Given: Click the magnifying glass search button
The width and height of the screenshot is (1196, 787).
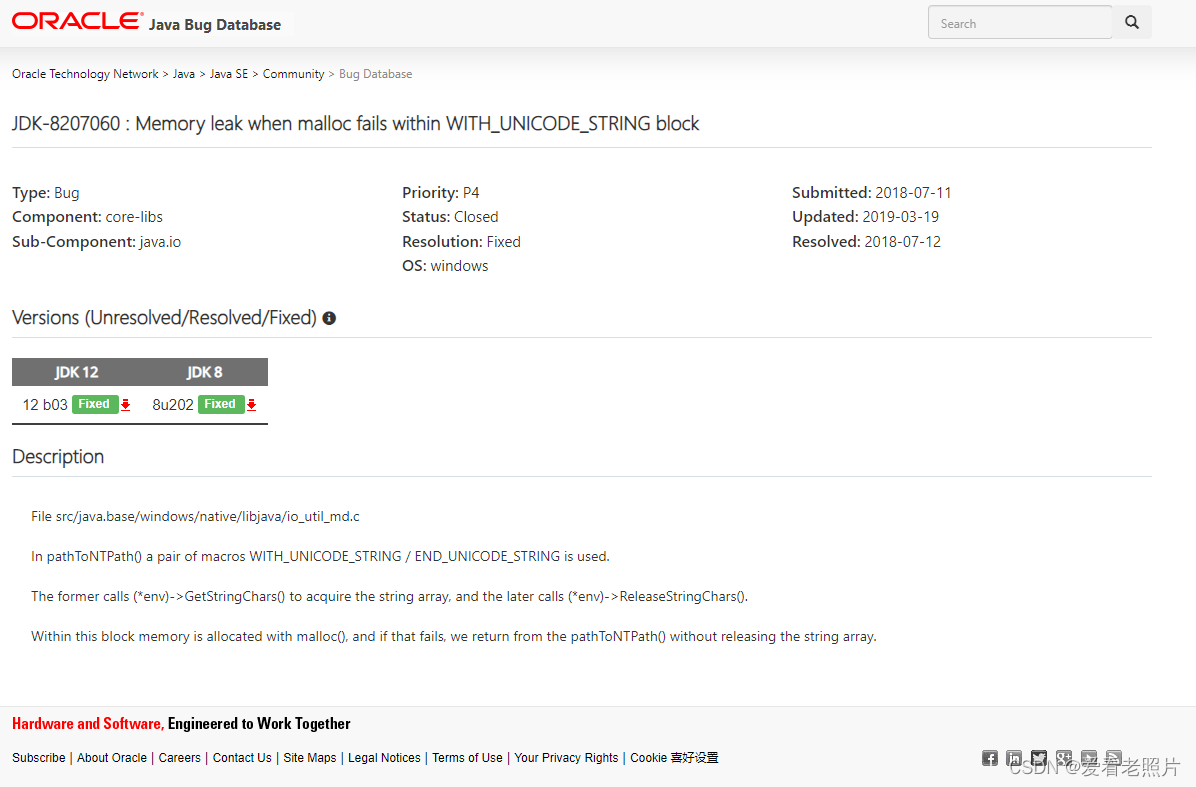Looking at the screenshot, I should [x=1132, y=22].
